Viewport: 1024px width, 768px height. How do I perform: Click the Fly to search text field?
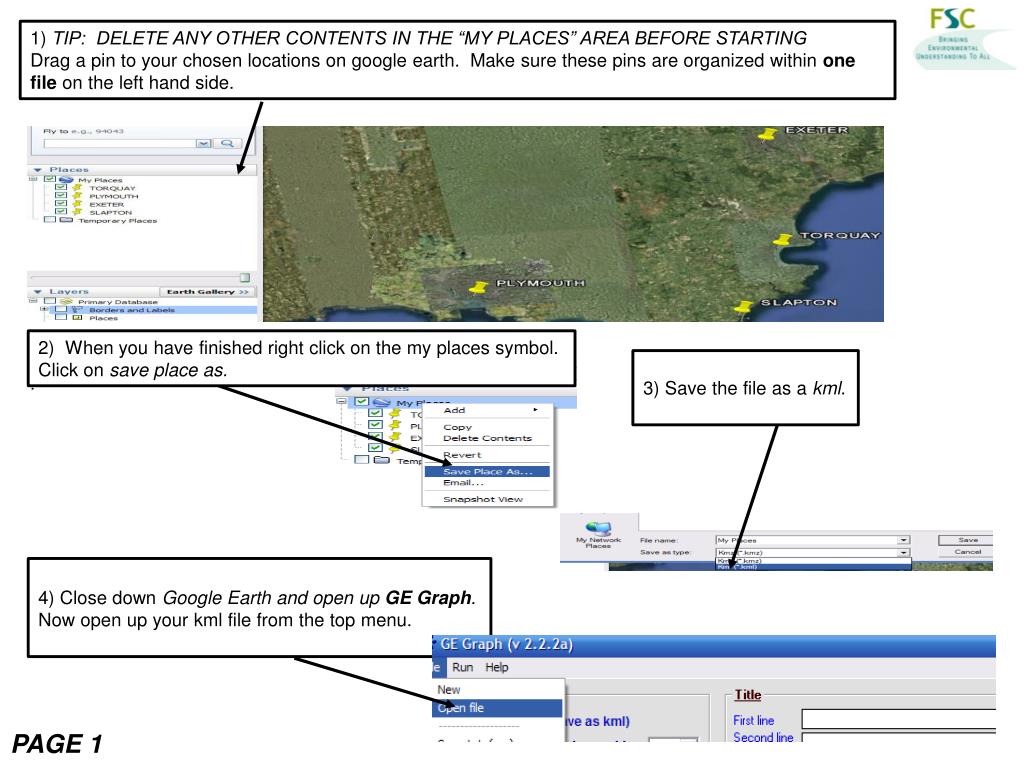tap(120, 143)
